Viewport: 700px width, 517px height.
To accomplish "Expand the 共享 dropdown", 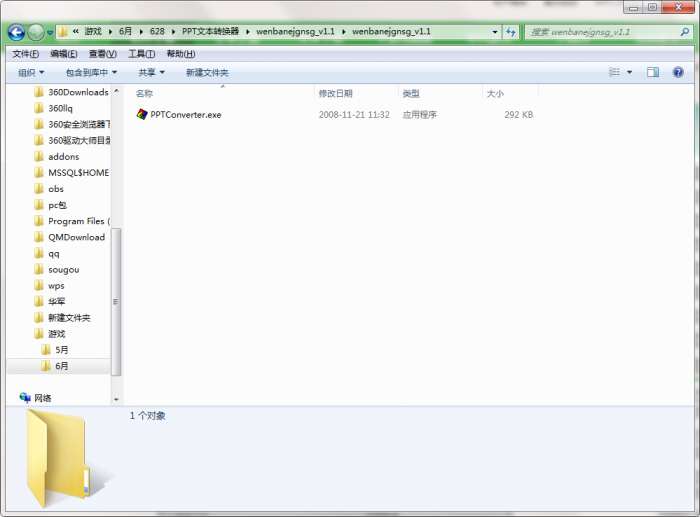I will [151, 72].
